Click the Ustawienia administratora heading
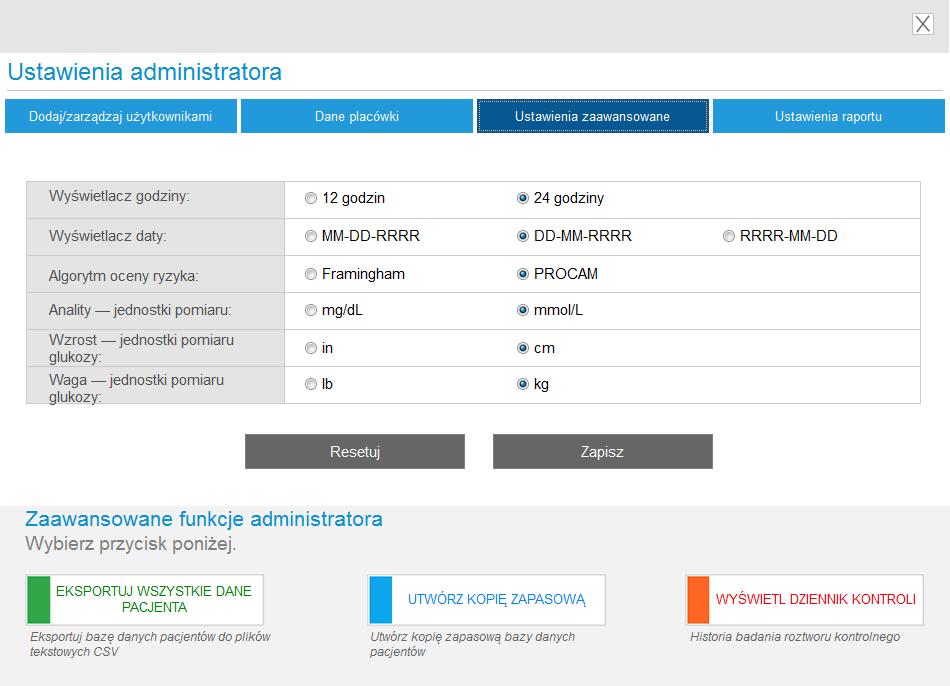 pos(144,72)
